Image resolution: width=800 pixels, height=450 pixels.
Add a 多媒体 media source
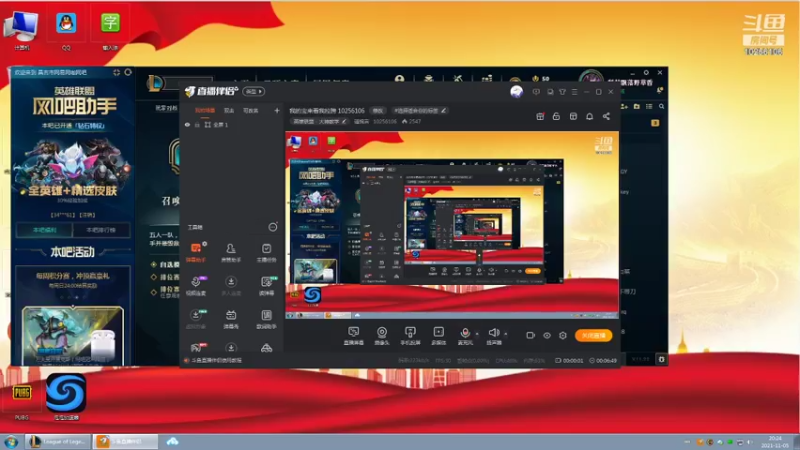(438, 336)
